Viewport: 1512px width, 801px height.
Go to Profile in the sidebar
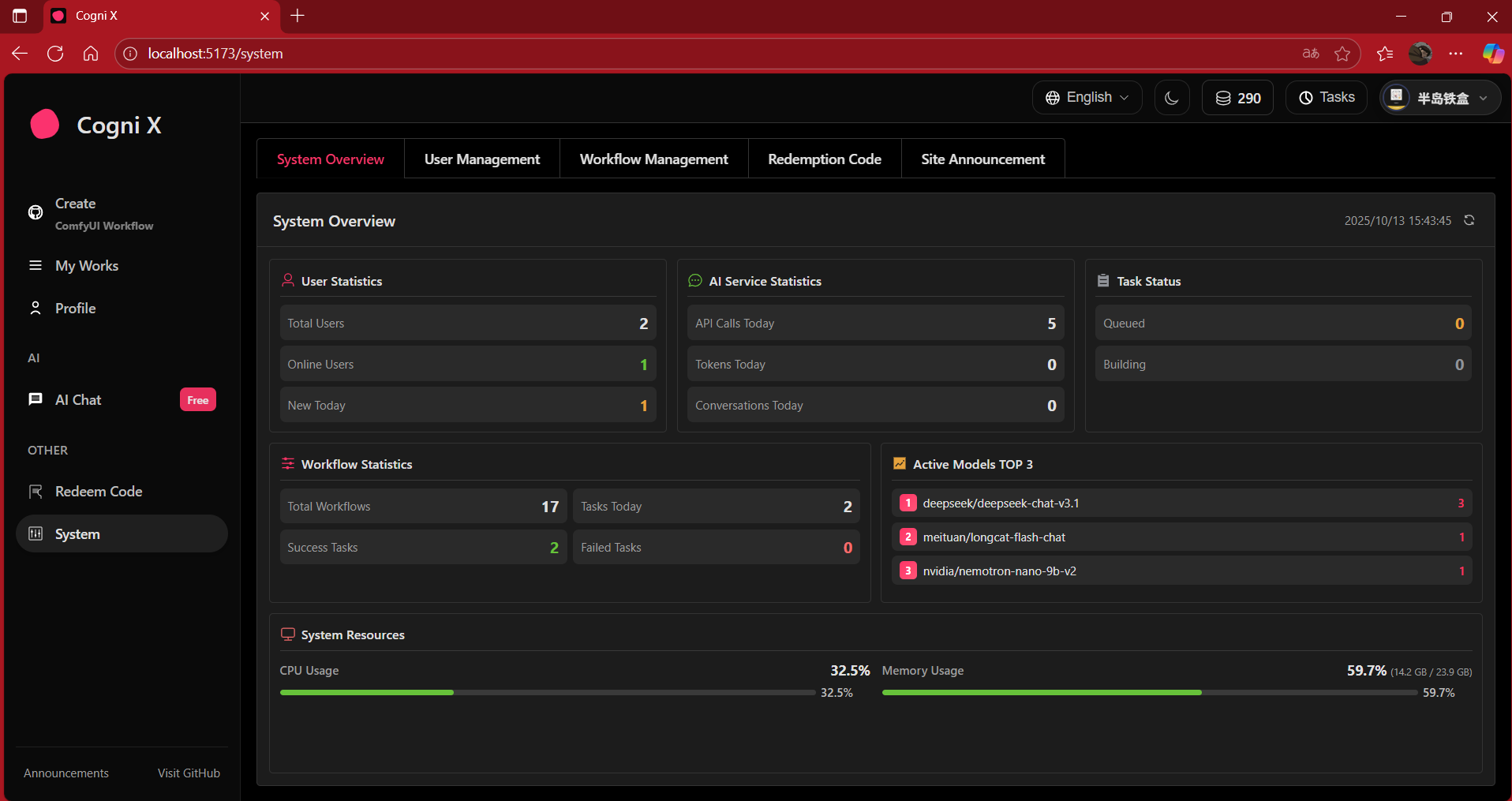point(75,309)
